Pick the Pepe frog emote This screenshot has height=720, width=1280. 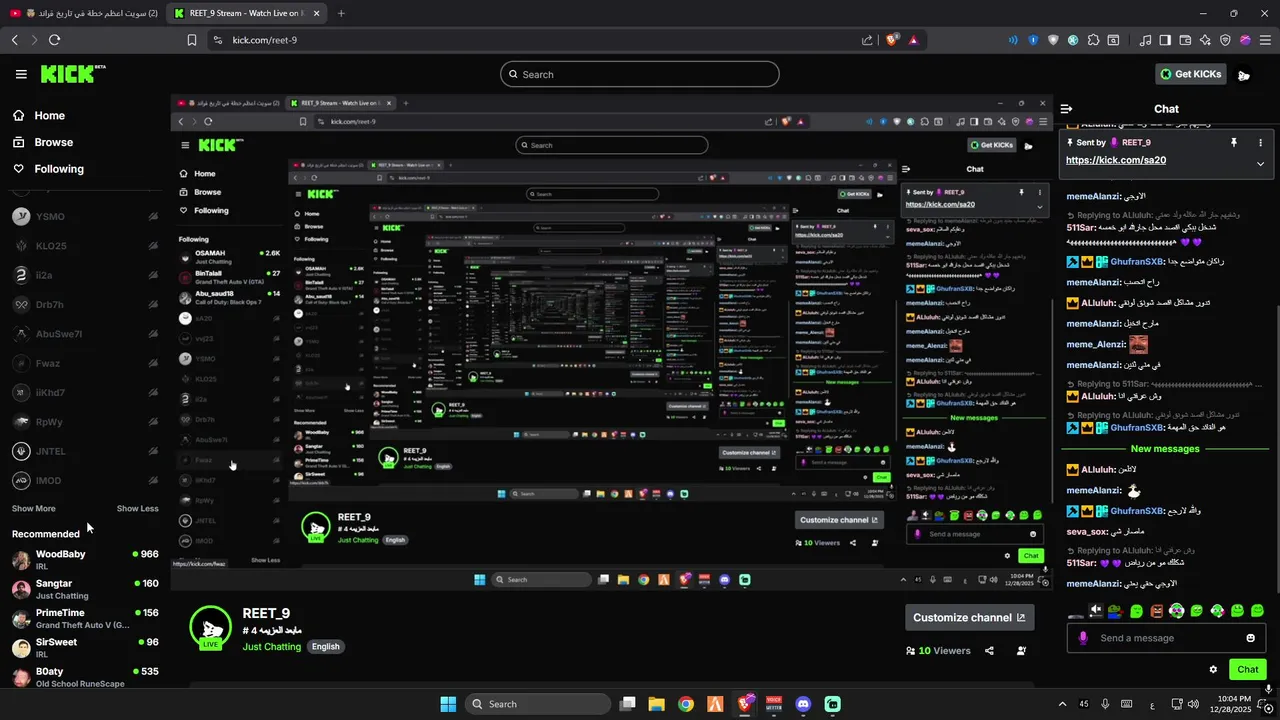tap(1116, 610)
